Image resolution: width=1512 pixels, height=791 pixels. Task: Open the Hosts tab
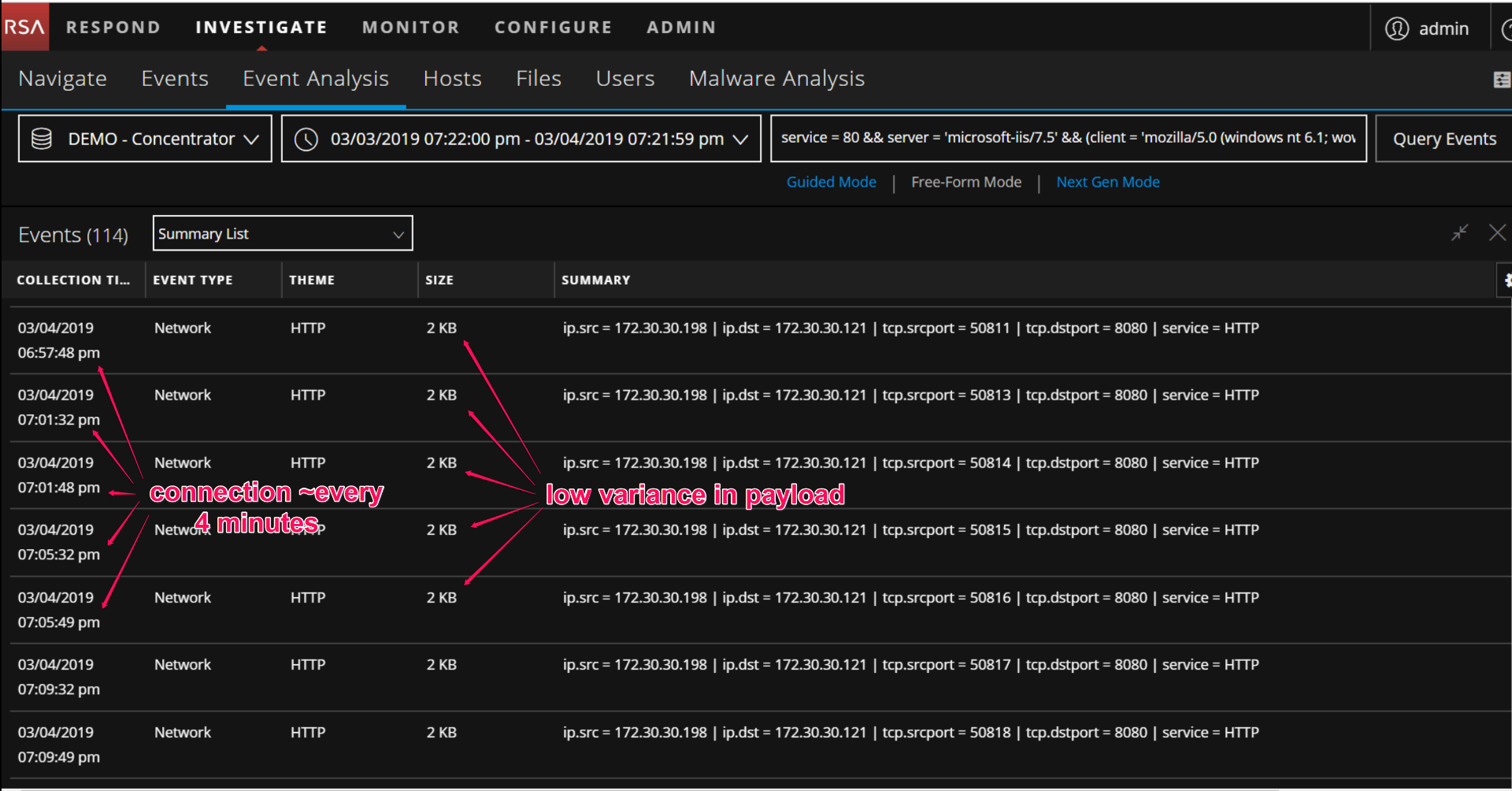[452, 79]
